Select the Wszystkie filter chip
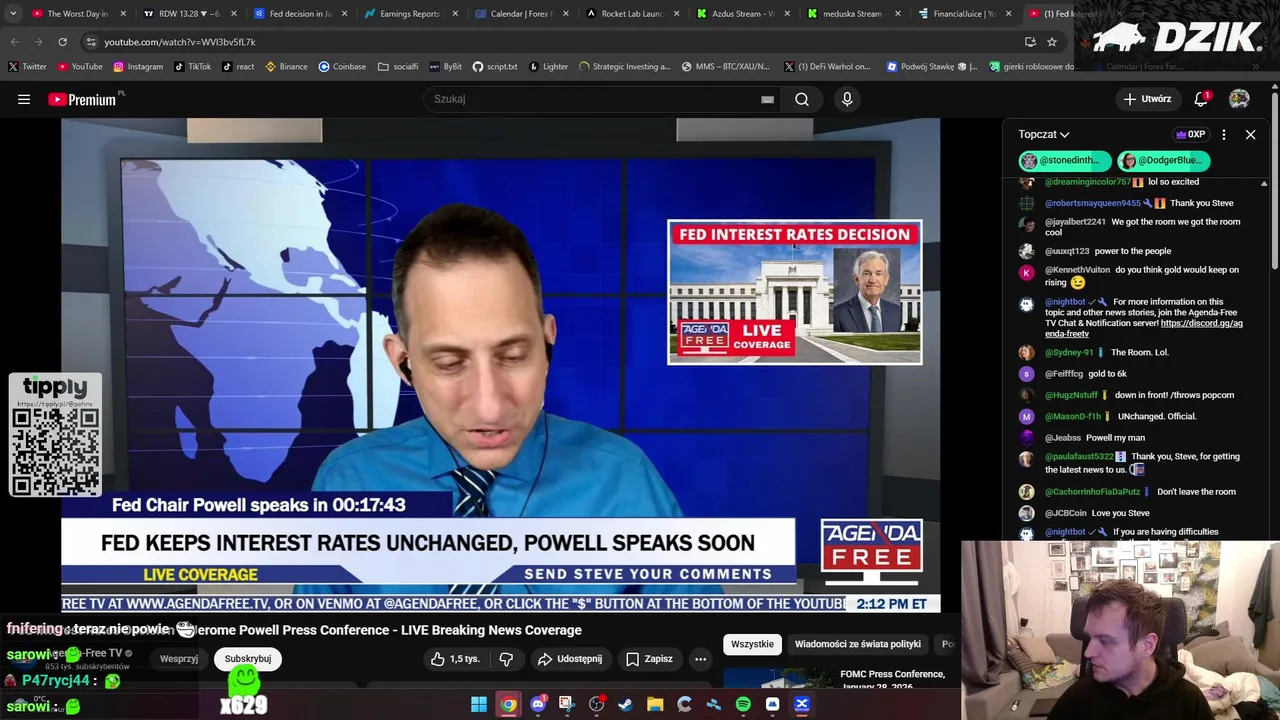The height and width of the screenshot is (720, 1280). click(x=752, y=645)
